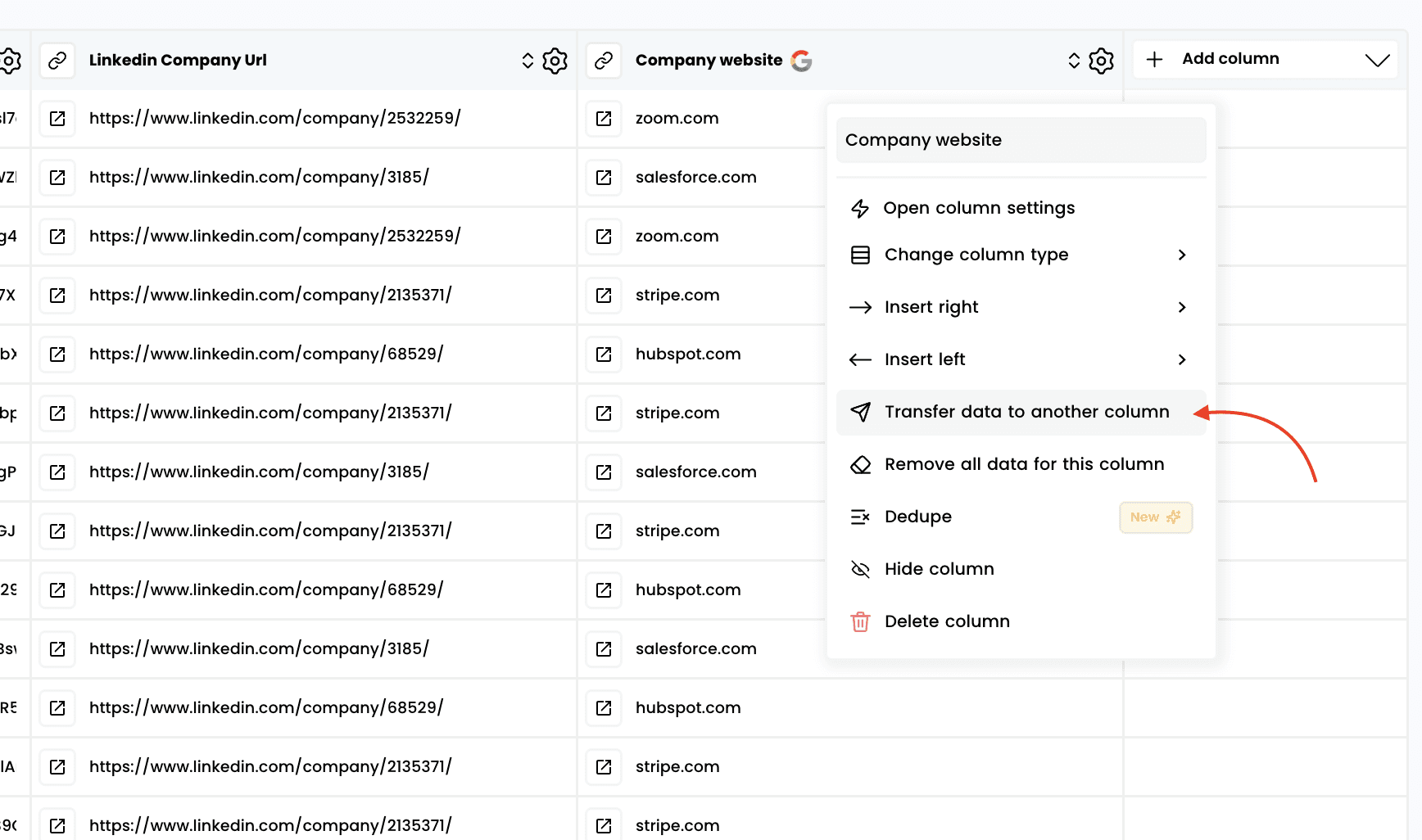Open Add column dropdown chevron

pos(1378,60)
